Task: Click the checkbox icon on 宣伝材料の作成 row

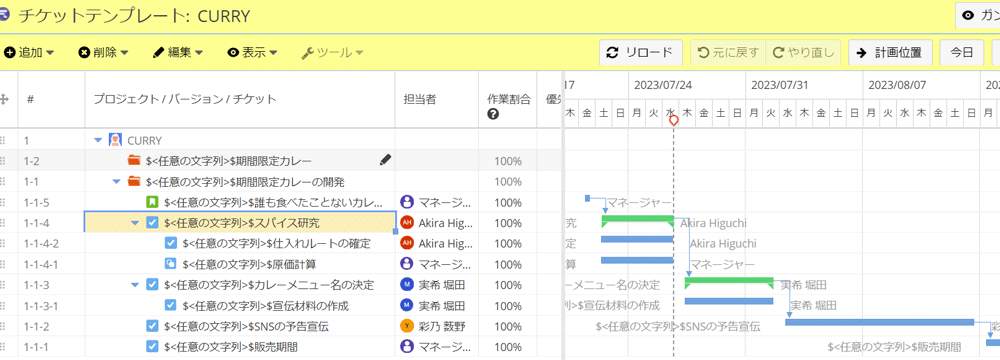Action: pyautogui.click(x=171, y=305)
